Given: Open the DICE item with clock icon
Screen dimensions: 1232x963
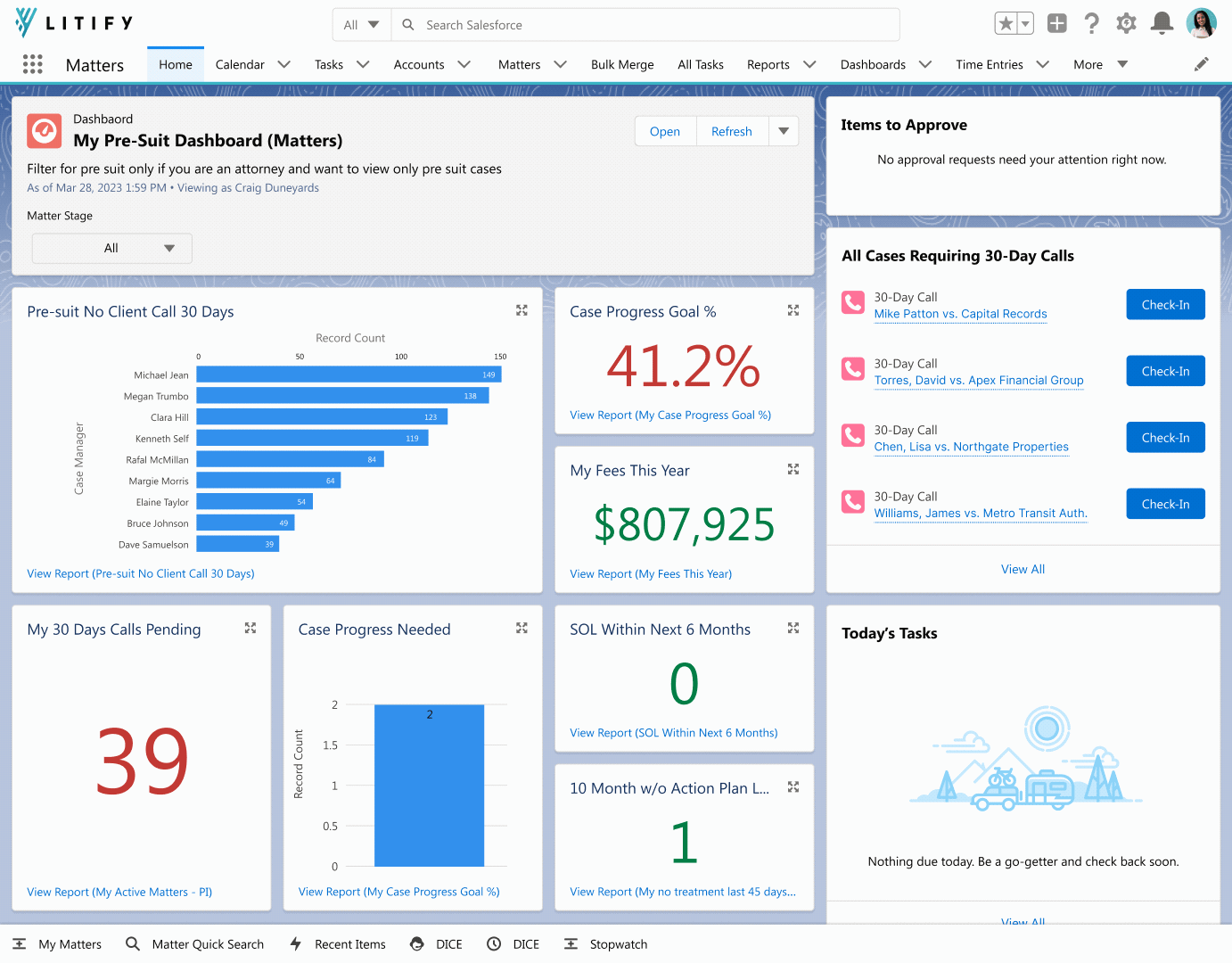Looking at the screenshot, I should [x=513, y=944].
